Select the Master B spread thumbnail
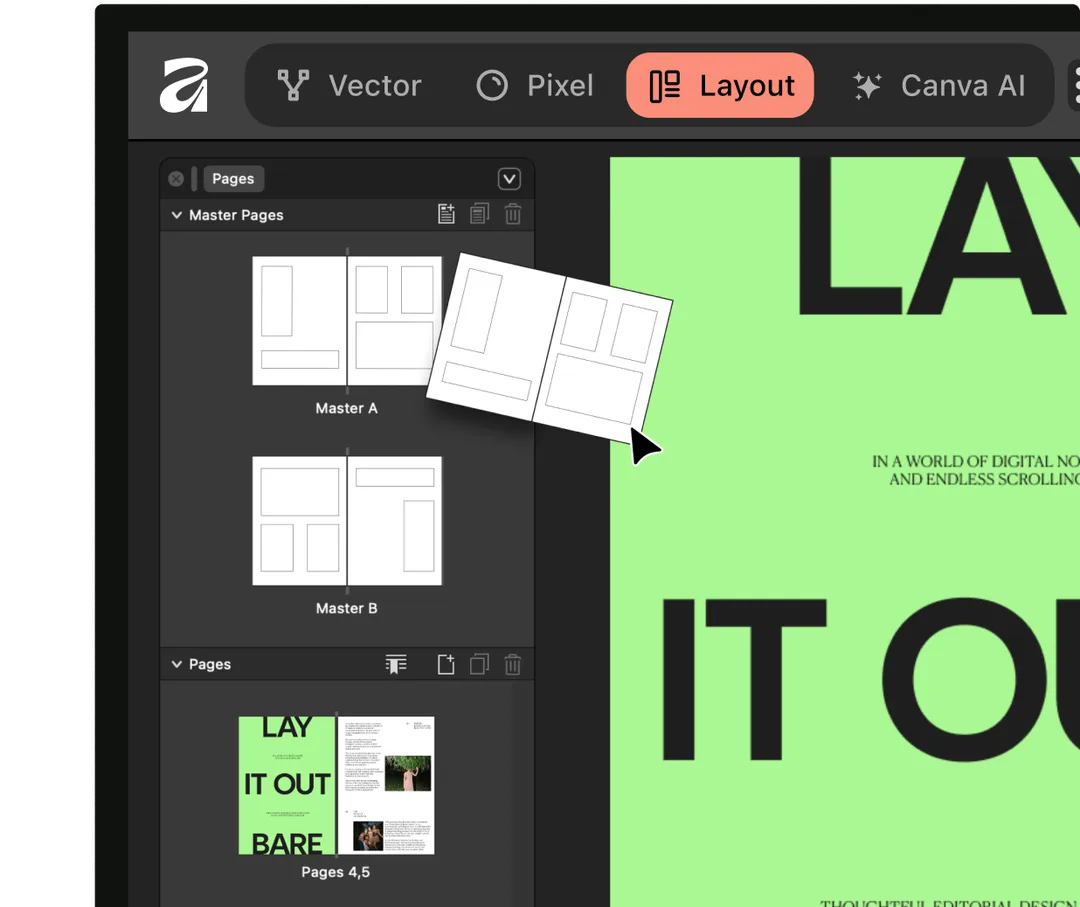 347,521
